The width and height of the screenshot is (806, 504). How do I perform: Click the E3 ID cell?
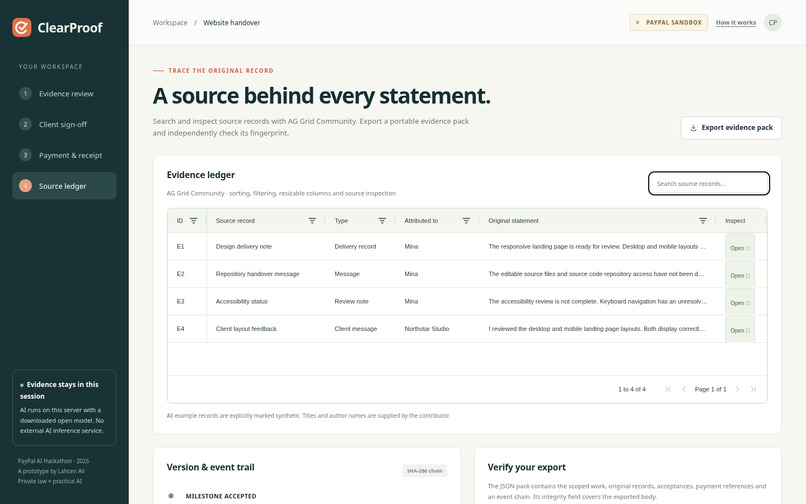click(187, 301)
